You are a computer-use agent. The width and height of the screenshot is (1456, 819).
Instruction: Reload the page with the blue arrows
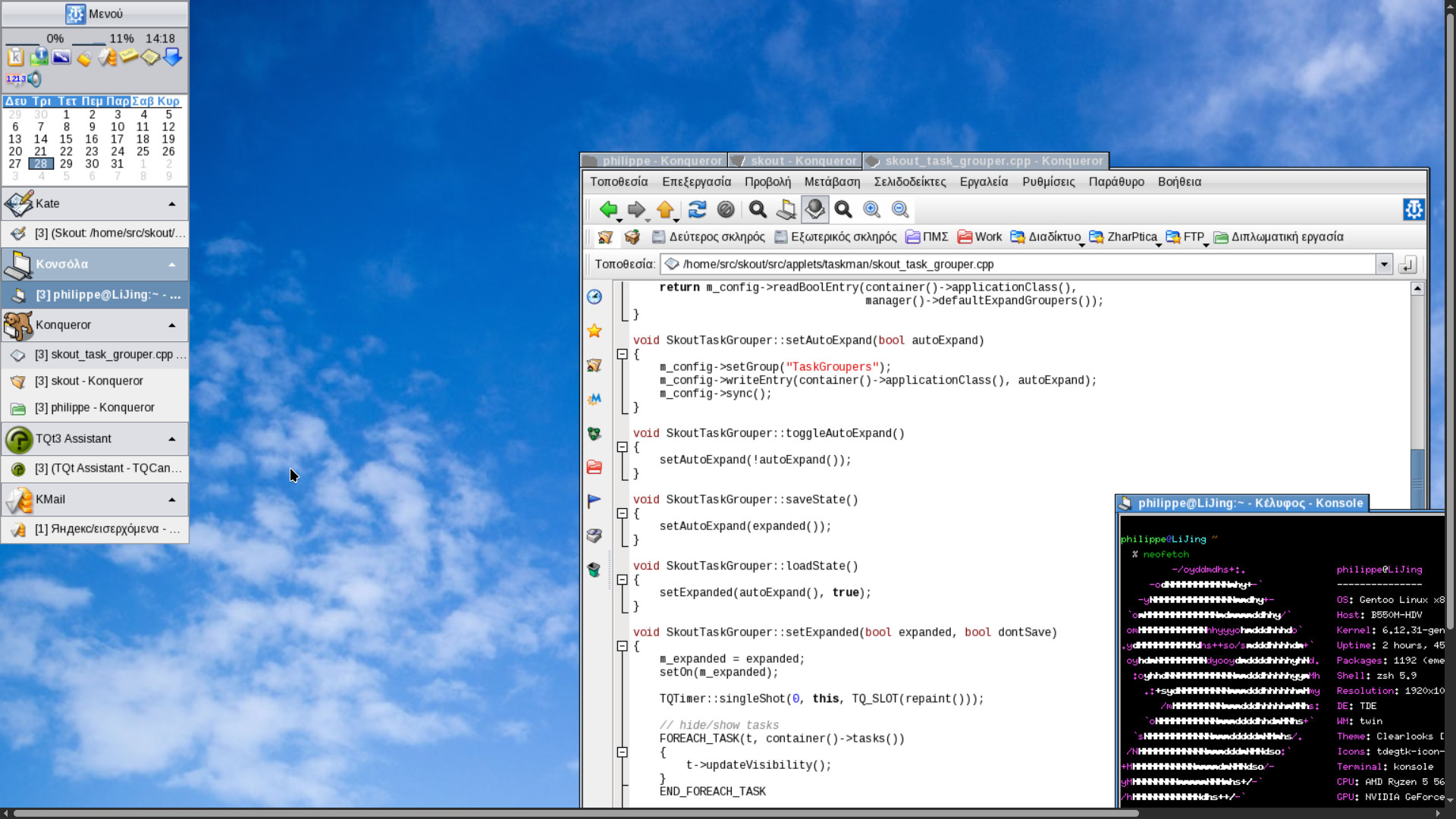(697, 209)
